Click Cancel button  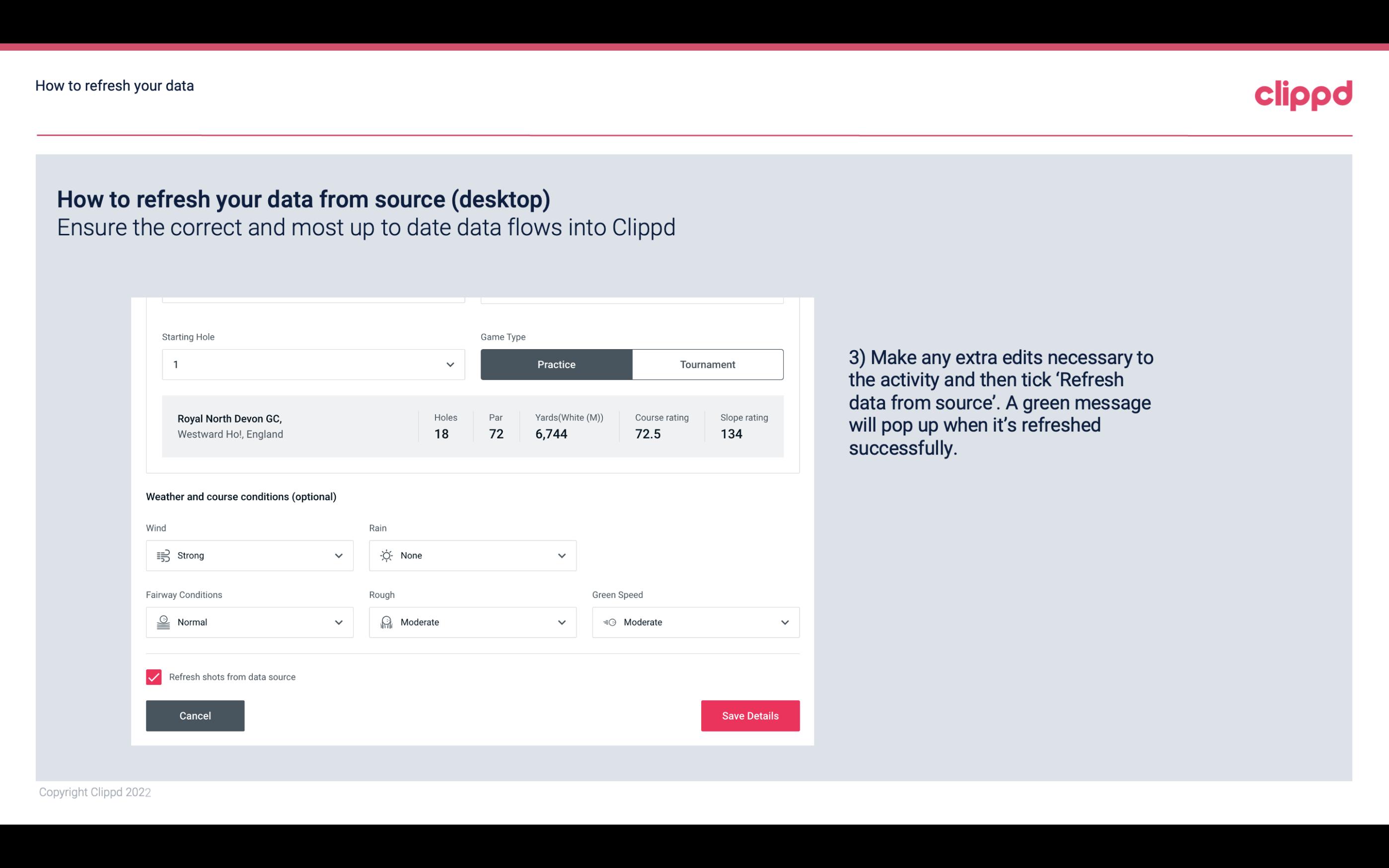[x=195, y=716]
